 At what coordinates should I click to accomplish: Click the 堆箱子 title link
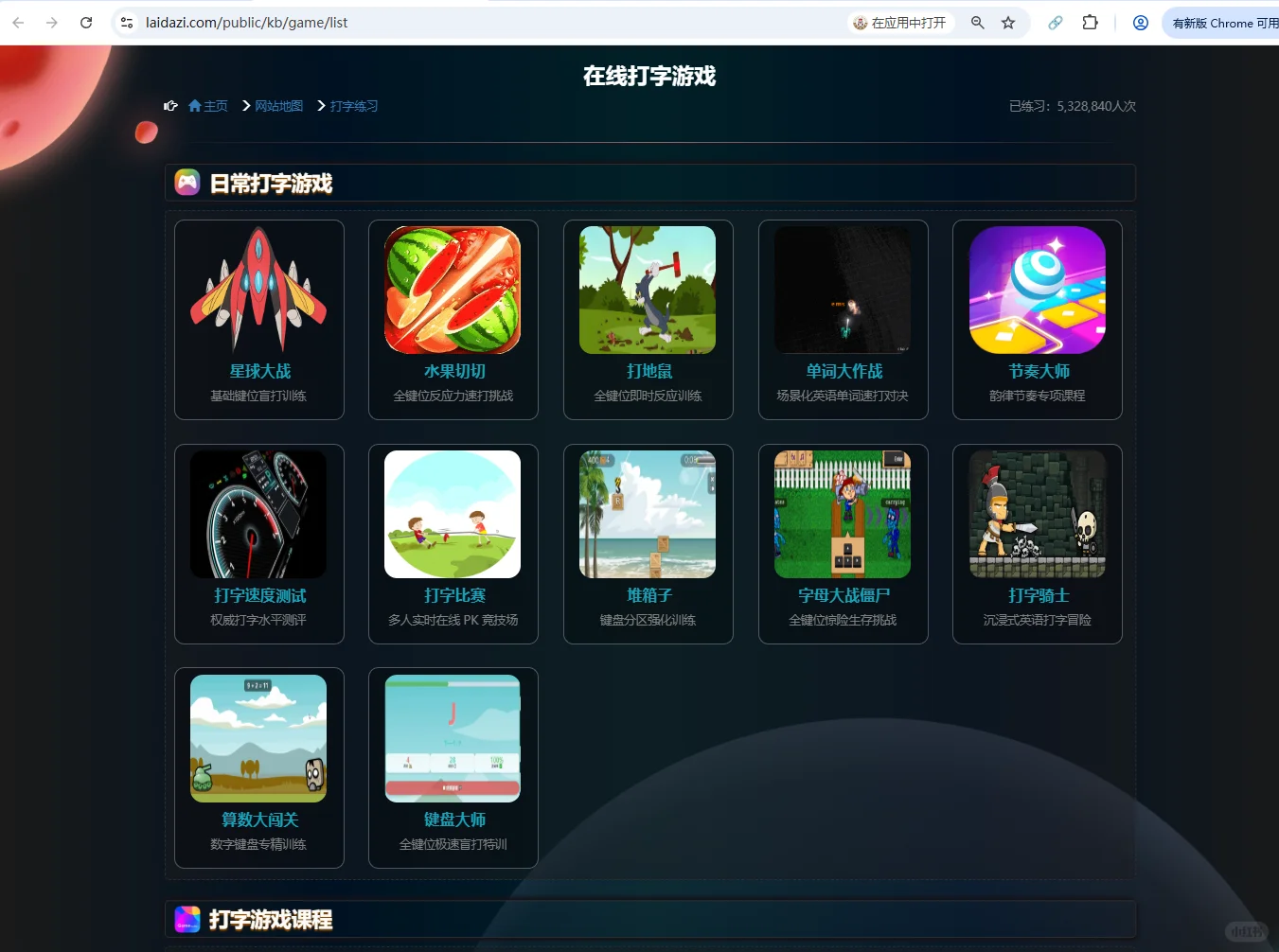[648, 595]
